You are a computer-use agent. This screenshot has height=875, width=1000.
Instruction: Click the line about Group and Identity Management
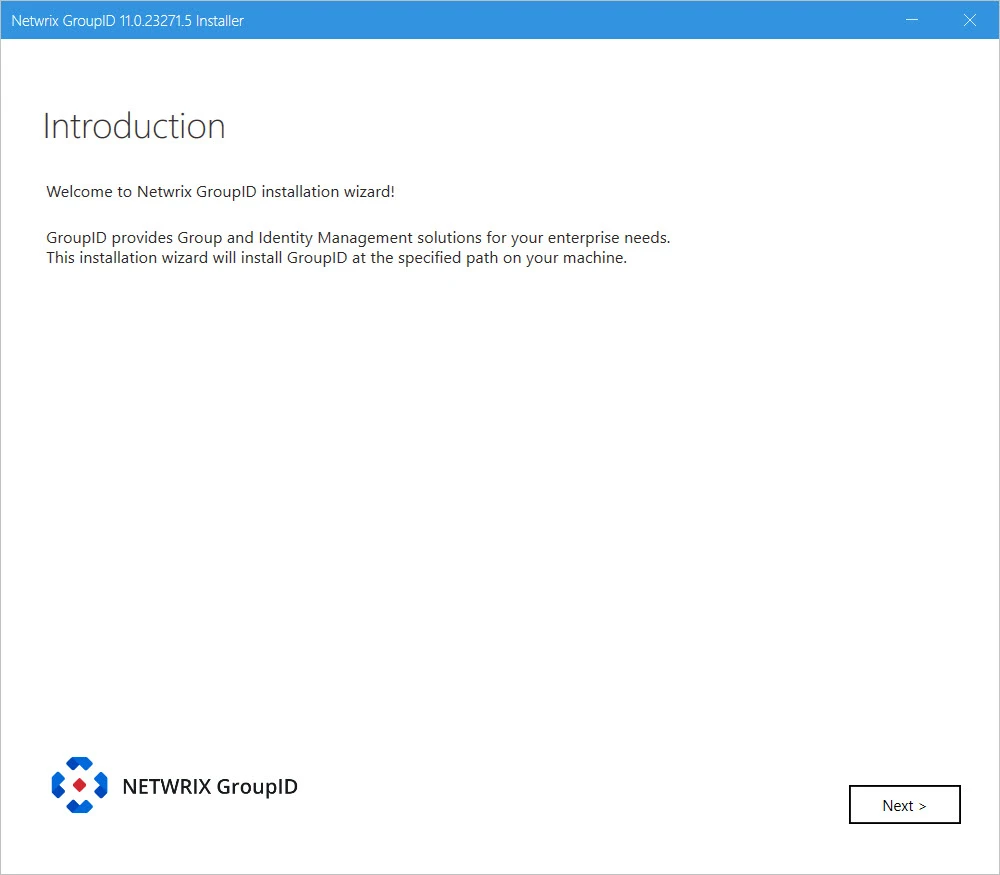tap(358, 238)
